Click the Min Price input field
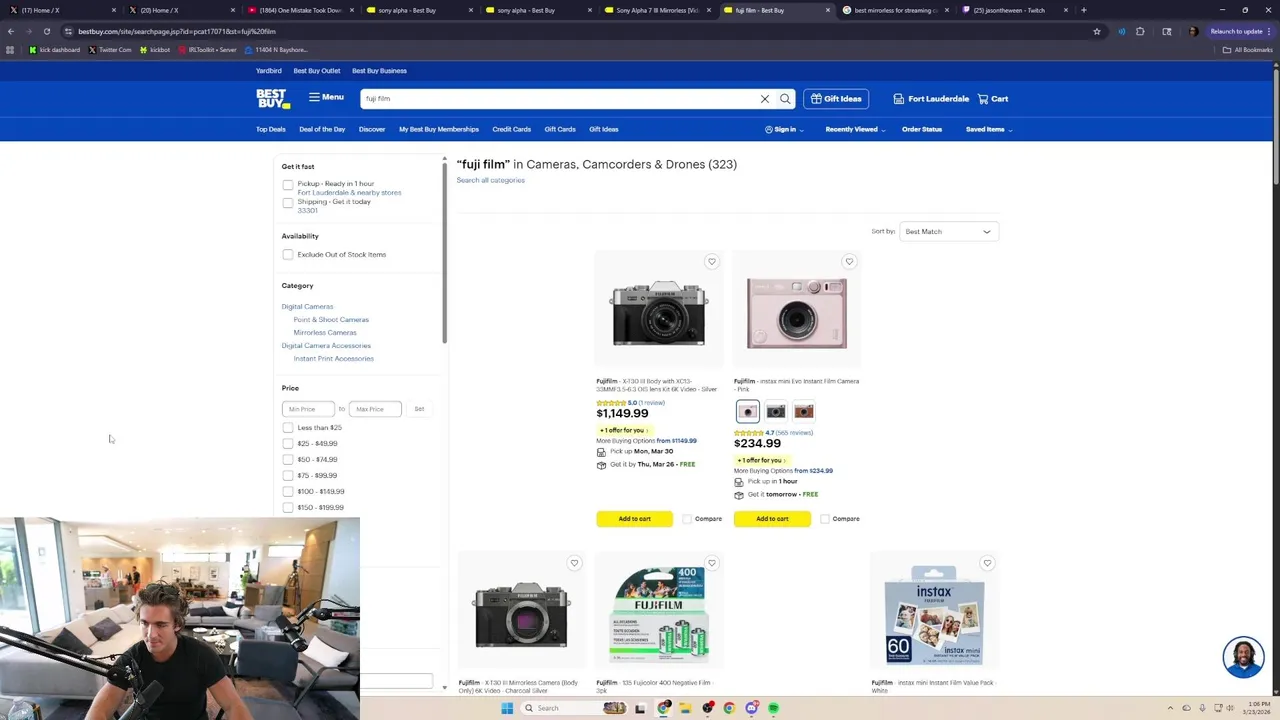This screenshot has width=1280, height=720. pyautogui.click(x=308, y=409)
